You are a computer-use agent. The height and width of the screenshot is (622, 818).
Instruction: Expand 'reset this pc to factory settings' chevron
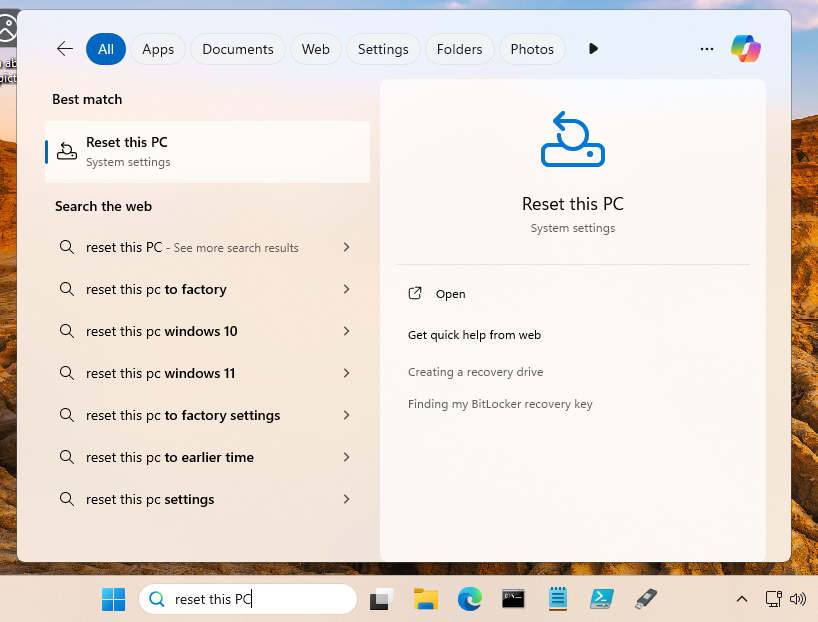coord(346,415)
